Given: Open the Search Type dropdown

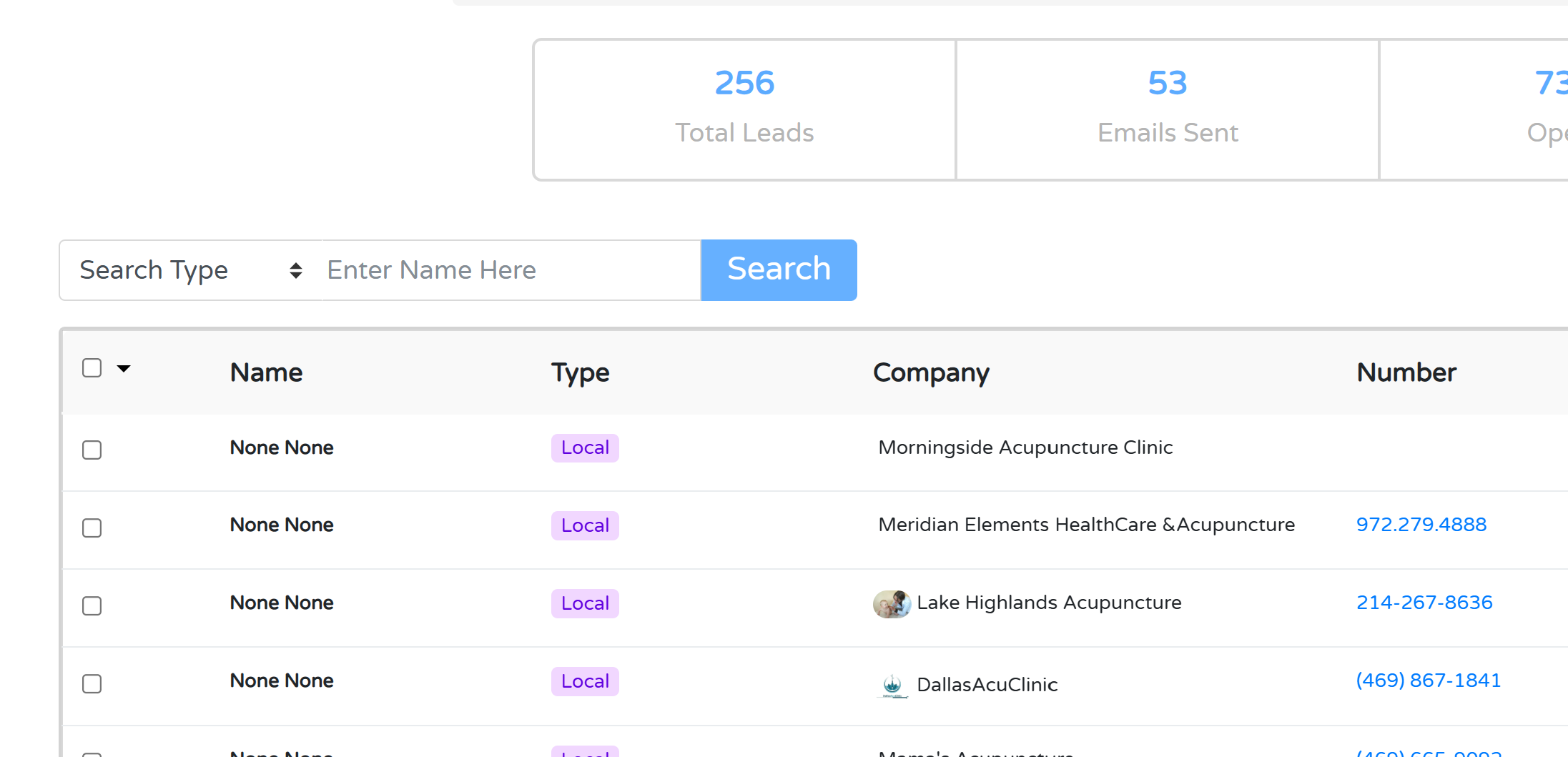Looking at the screenshot, I should point(190,270).
